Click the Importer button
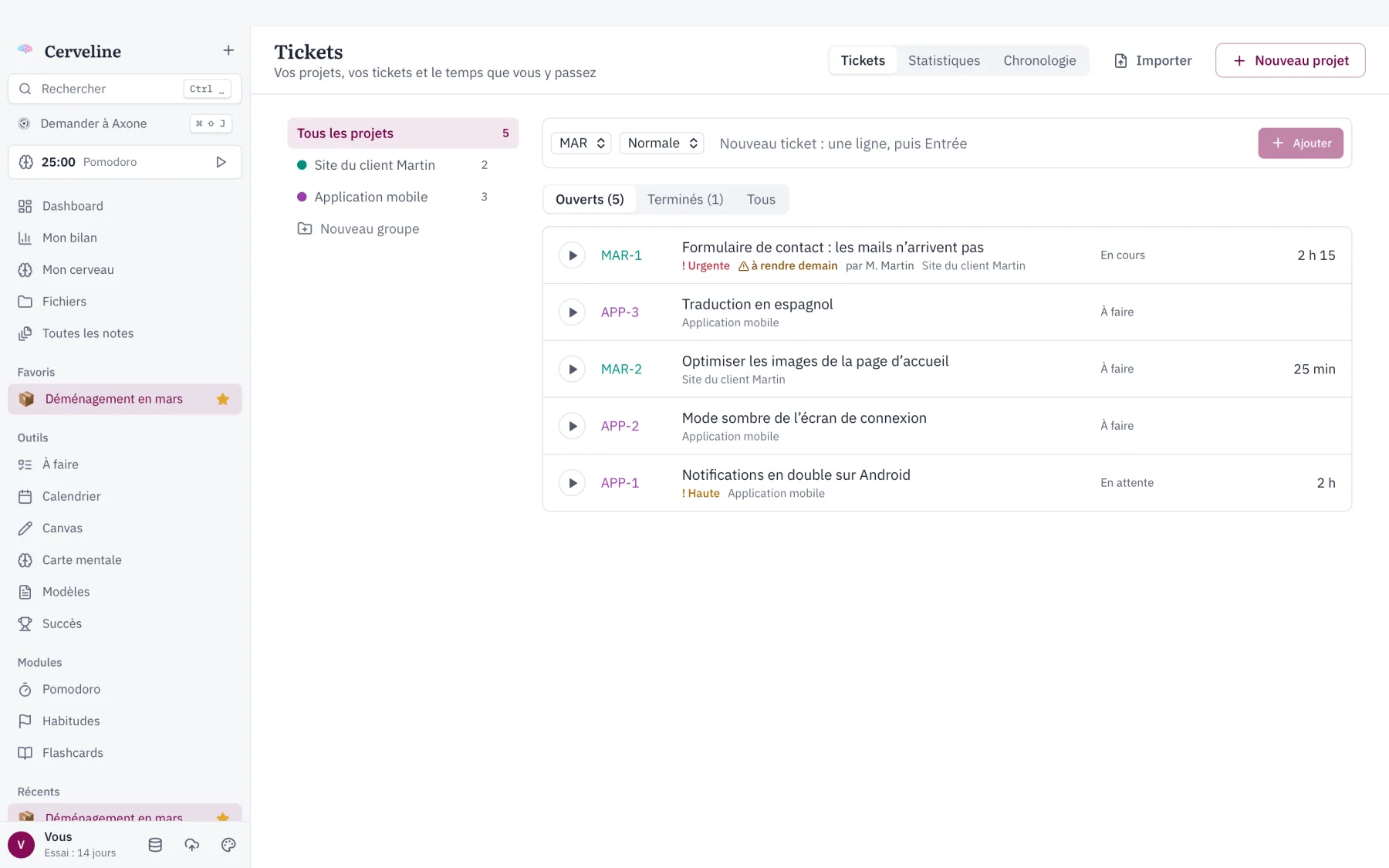1389x868 pixels. click(x=1153, y=60)
